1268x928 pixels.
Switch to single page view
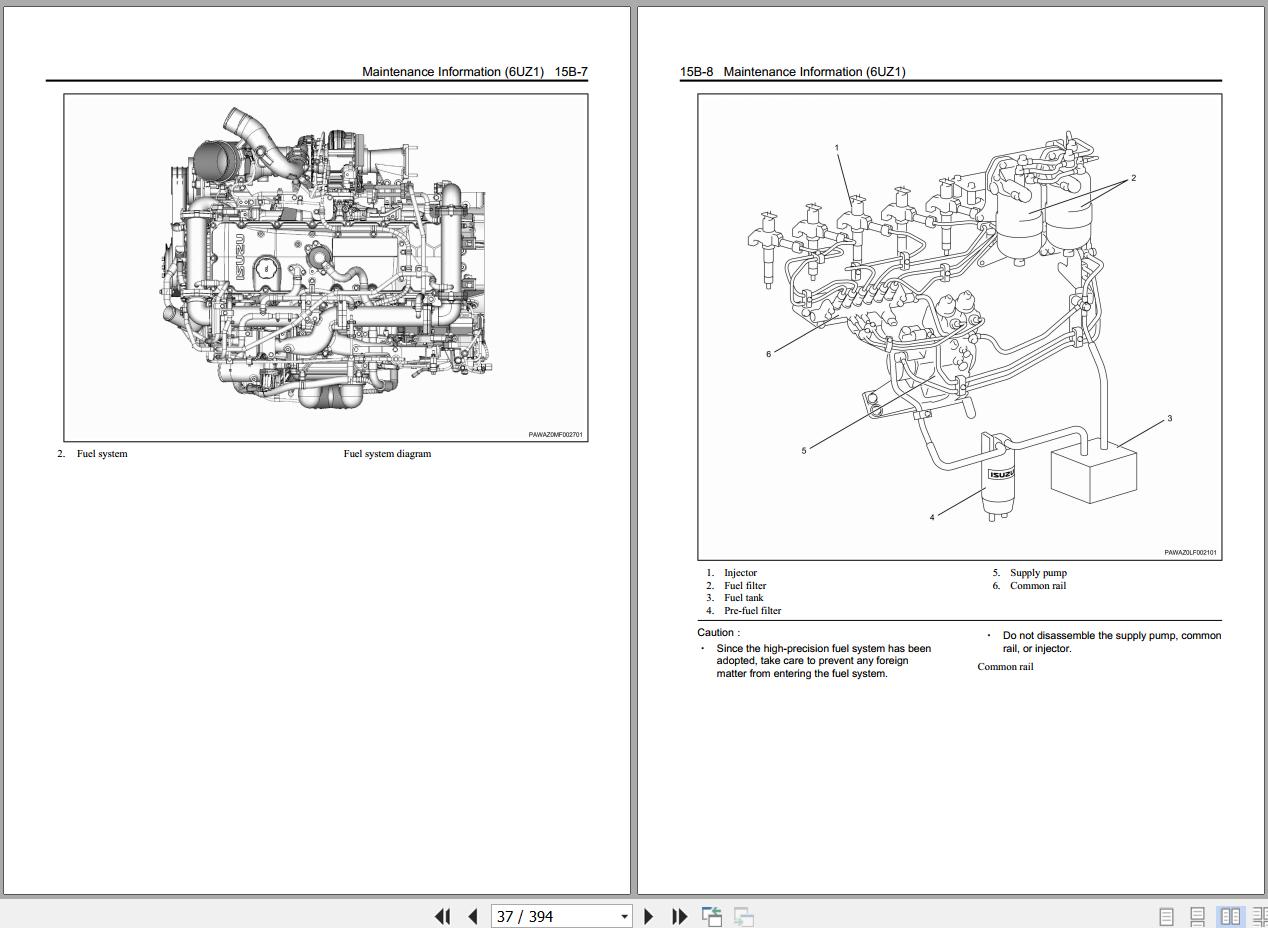click(x=1166, y=916)
